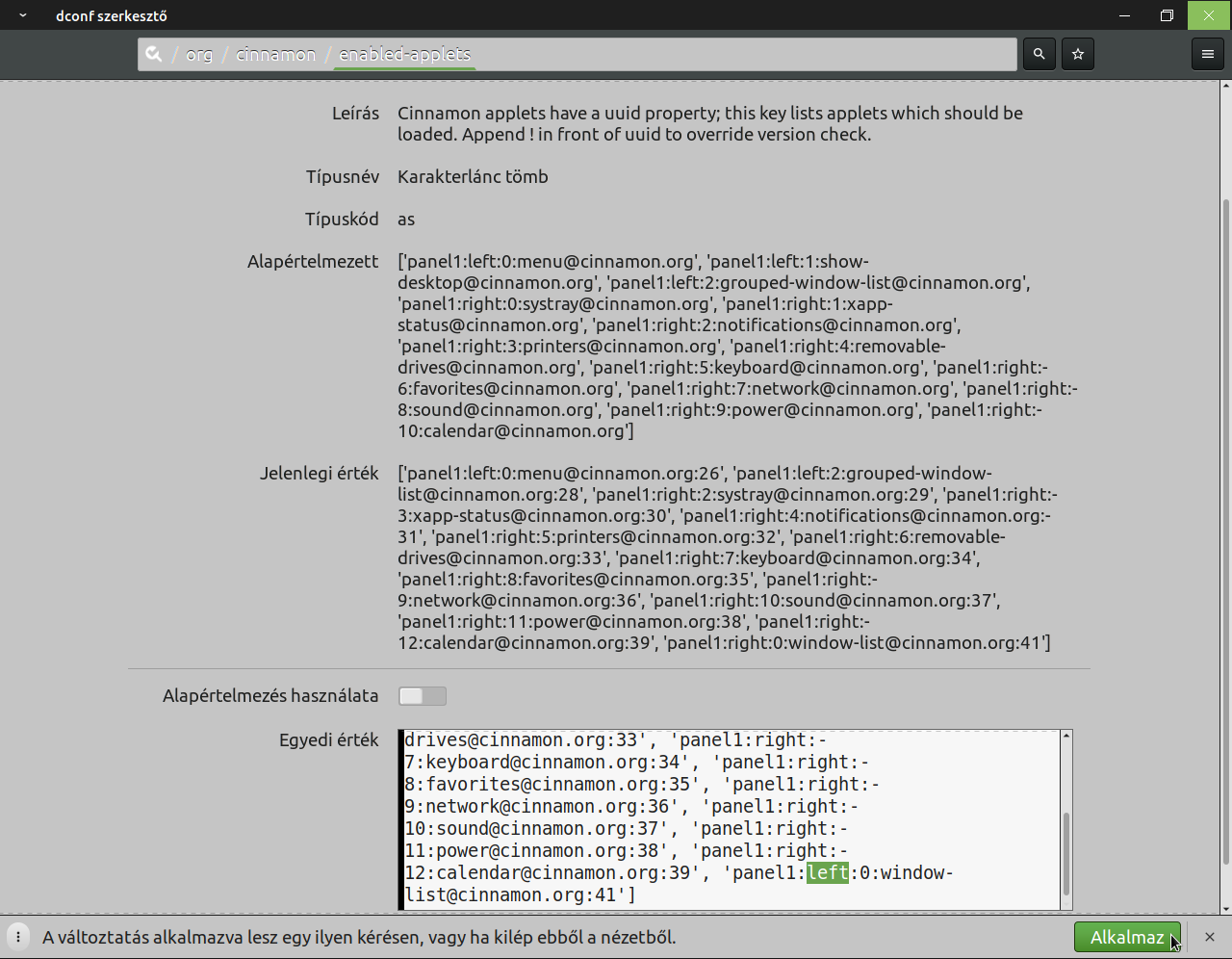The image size is (1232, 959).
Task: Click the 'Egyedi érték' label
Action: [328, 740]
